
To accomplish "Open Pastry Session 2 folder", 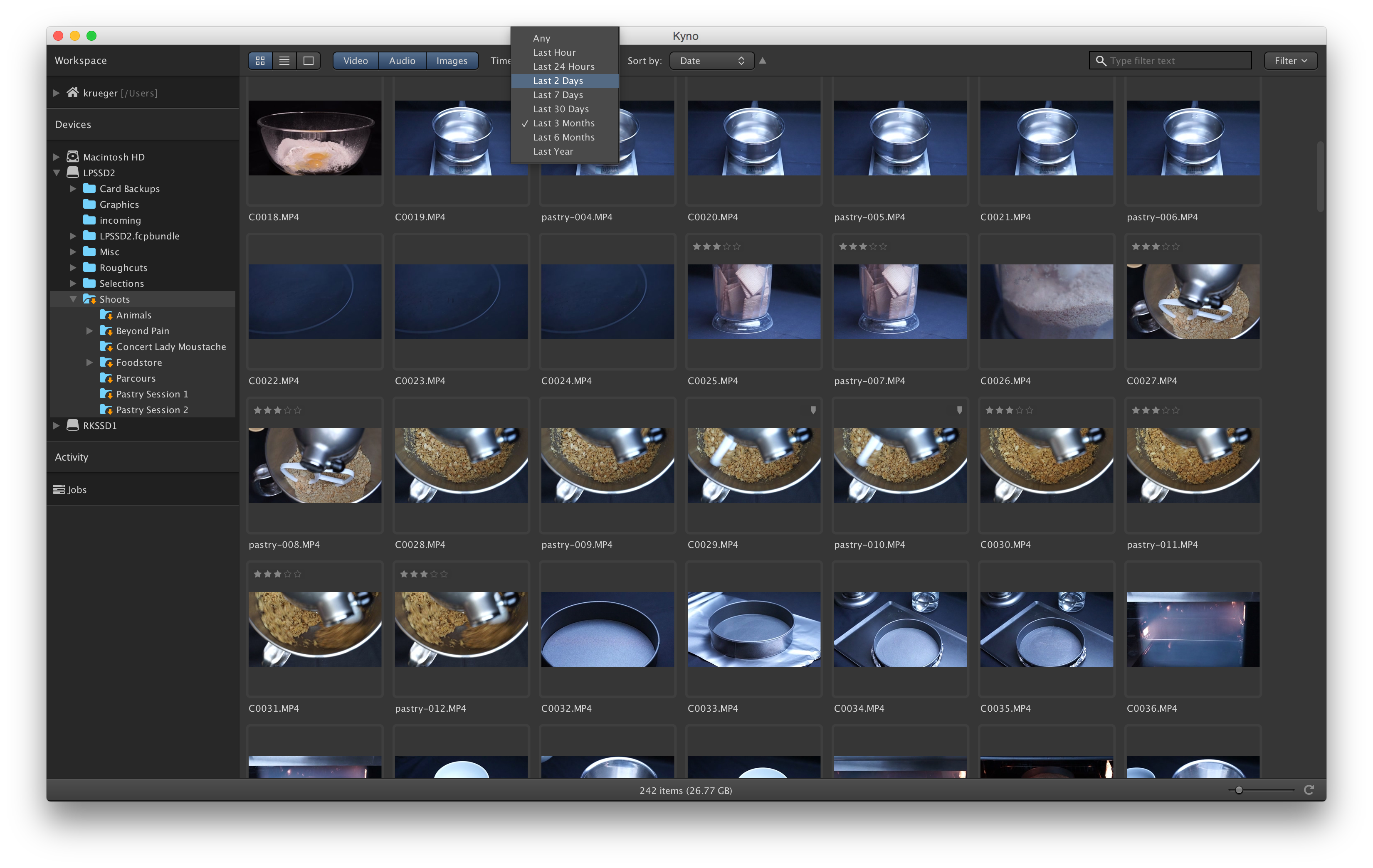I will [x=152, y=410].
